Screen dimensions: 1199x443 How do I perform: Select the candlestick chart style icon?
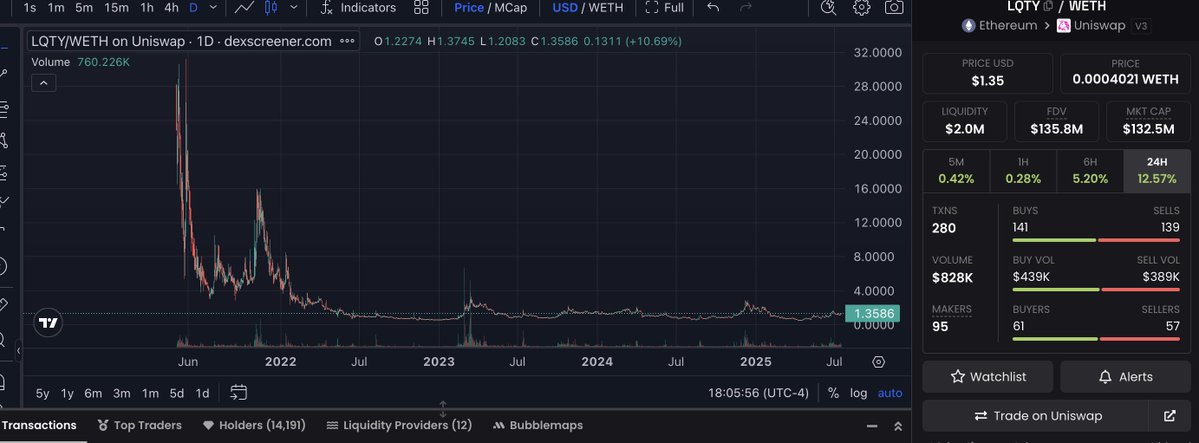pos(271,8)
